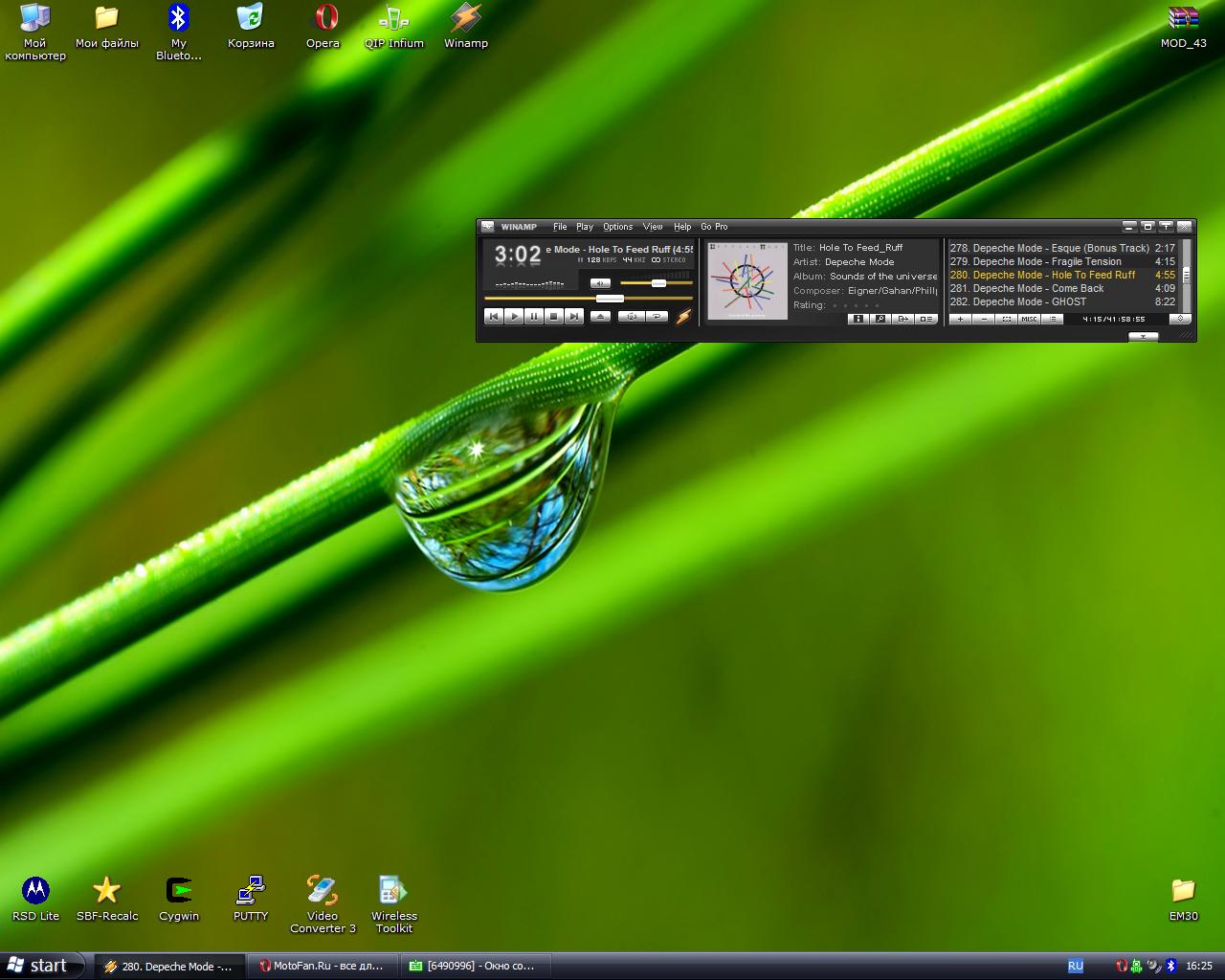The width and height of the screenshot is (1225, 980).
Task: Select the Video Converter 3 icon
Action: coord(323,904)
